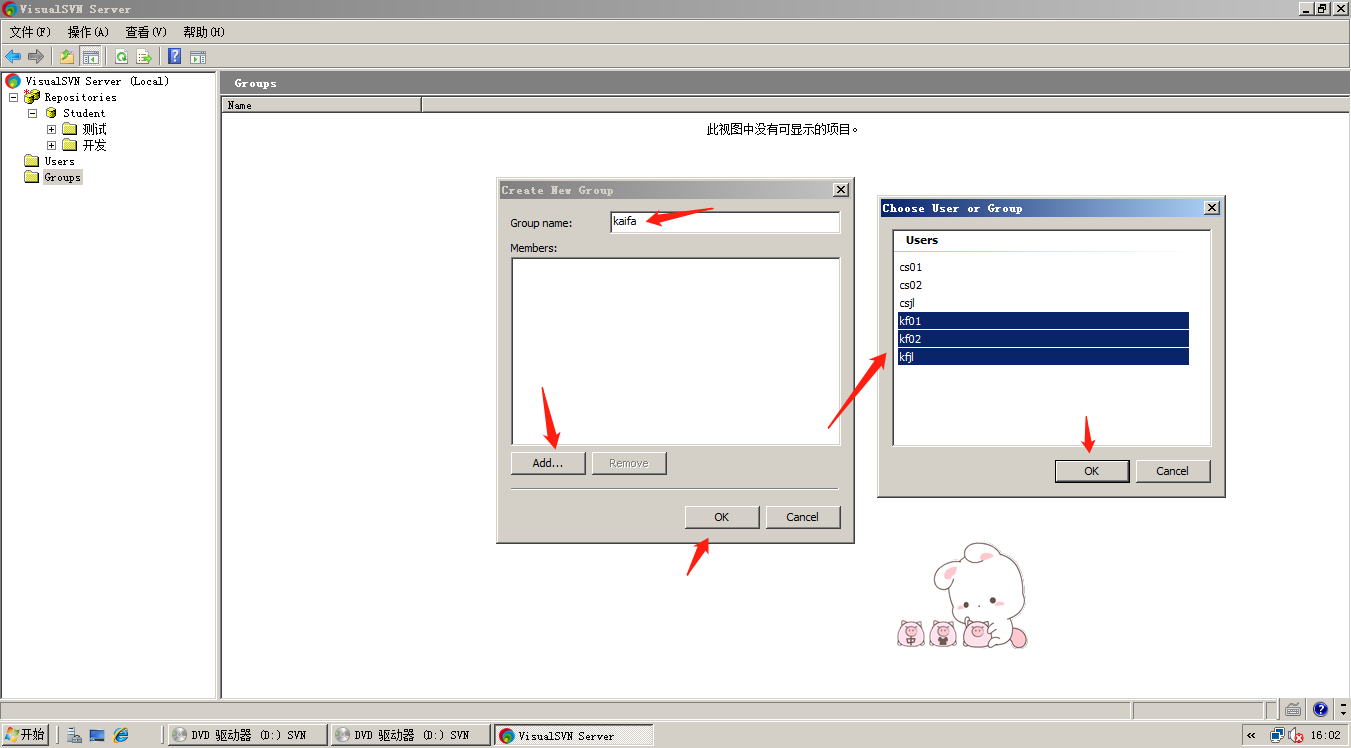This screenshot has width=1351, height=748.
Task: Click the Forward arrow toolbar icon
Action: point(36,57)
